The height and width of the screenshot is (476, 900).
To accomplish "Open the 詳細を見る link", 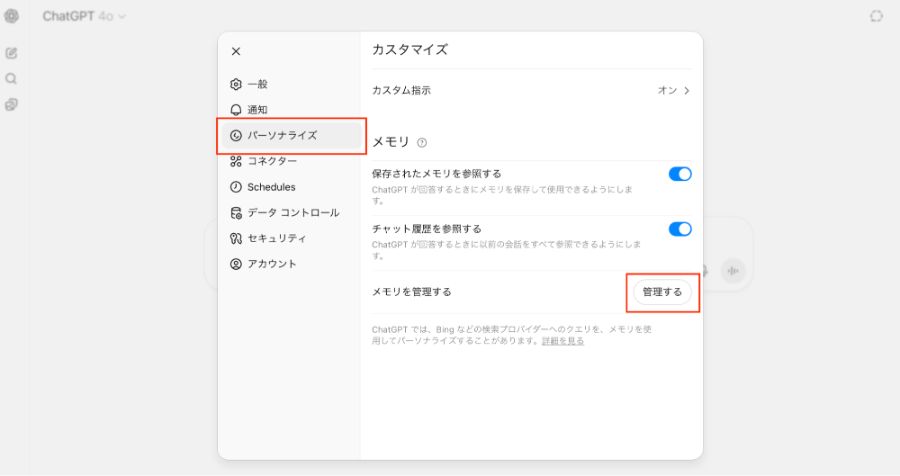I will point(562,341).
